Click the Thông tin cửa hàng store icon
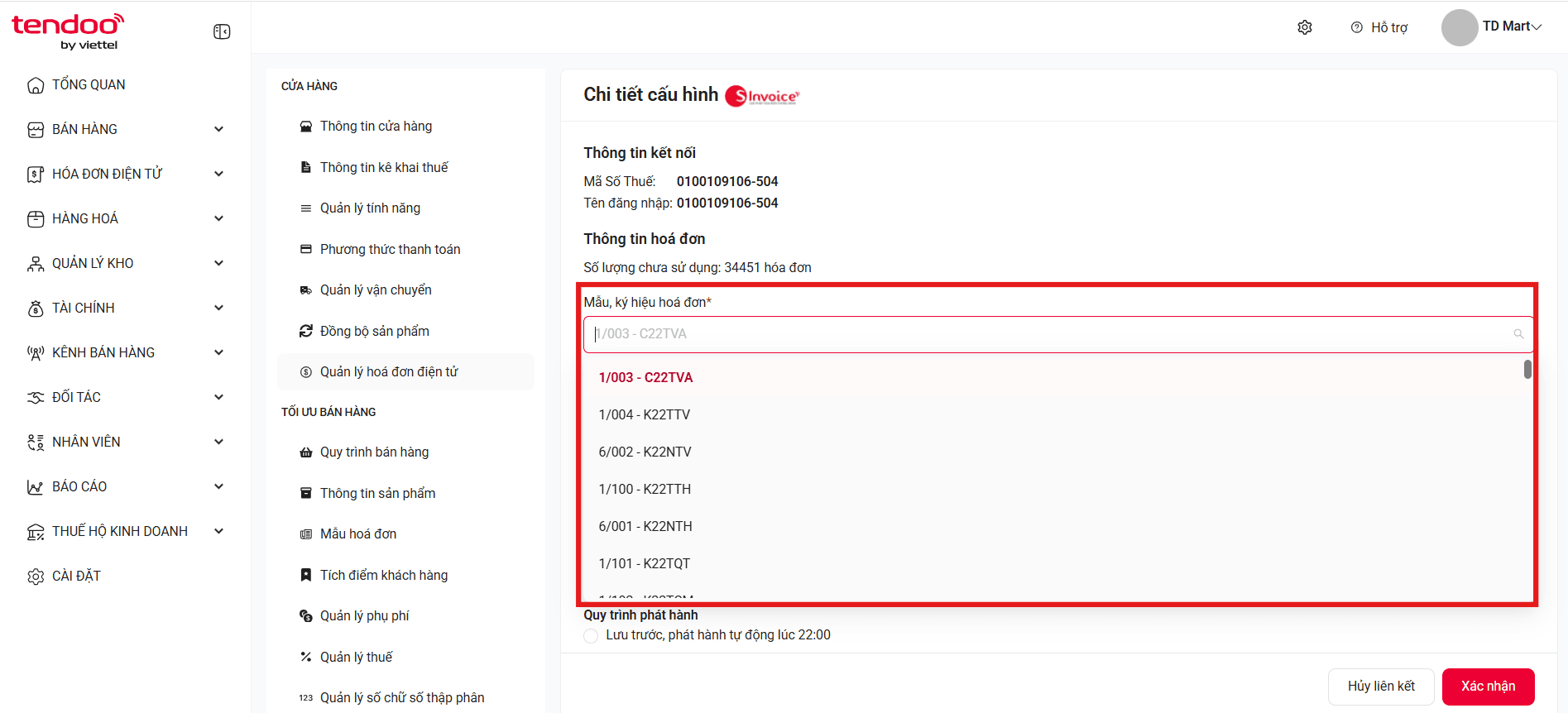This screenshot has width=1568, height=713. [306, 127]
